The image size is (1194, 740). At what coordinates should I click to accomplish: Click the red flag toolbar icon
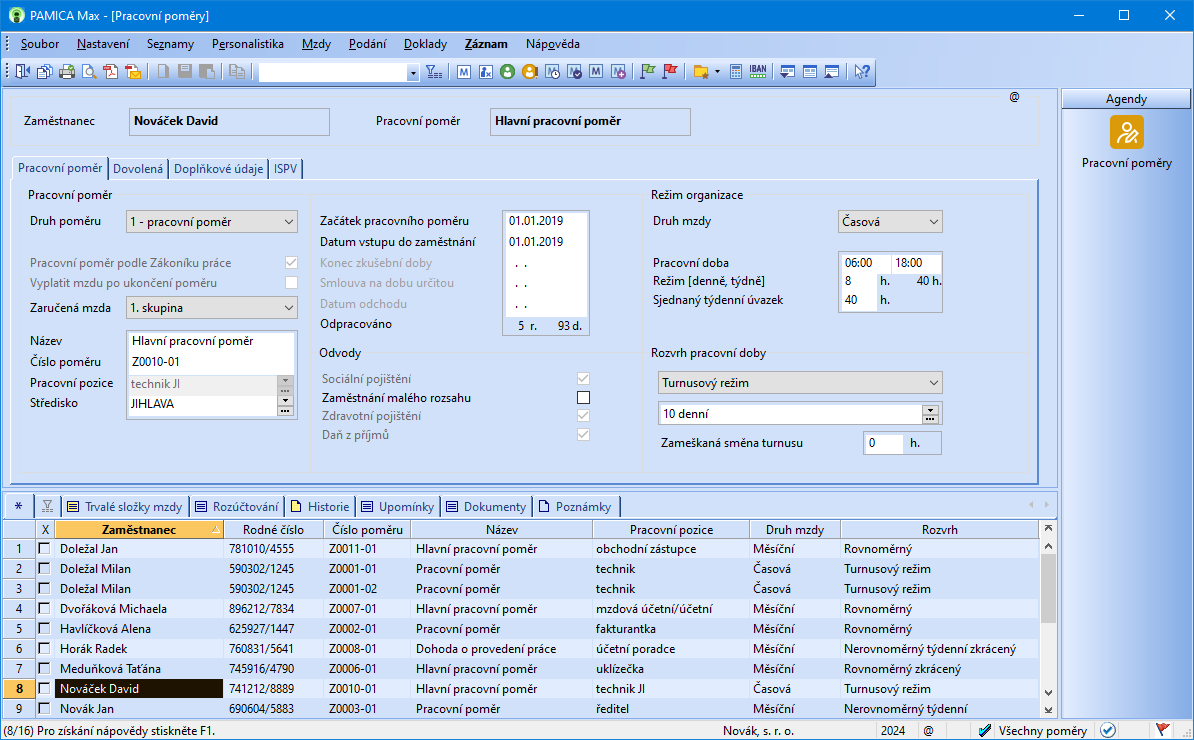click(x=670, y=72)
